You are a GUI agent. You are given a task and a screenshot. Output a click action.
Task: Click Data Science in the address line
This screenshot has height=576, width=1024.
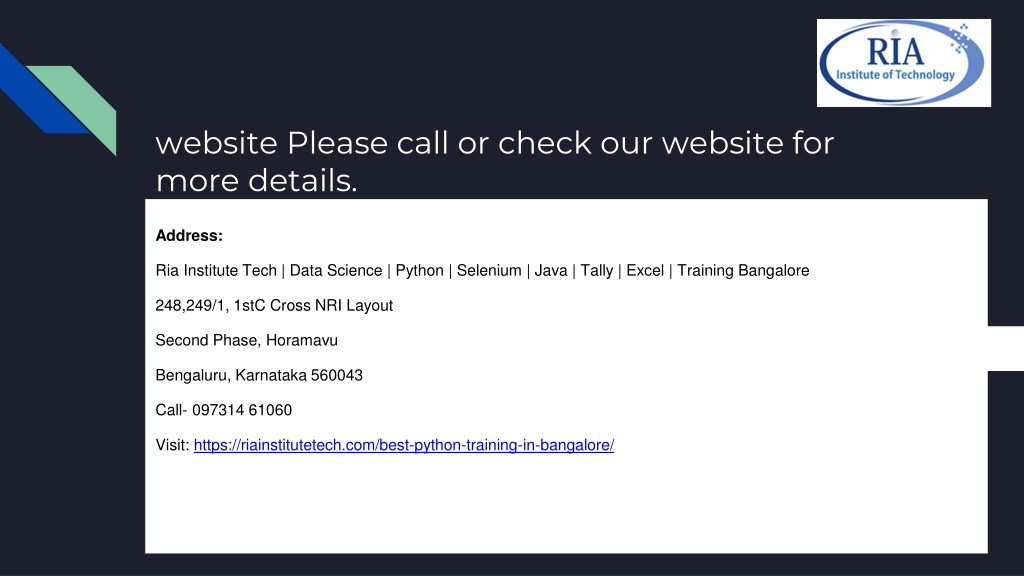coord(336,270)
